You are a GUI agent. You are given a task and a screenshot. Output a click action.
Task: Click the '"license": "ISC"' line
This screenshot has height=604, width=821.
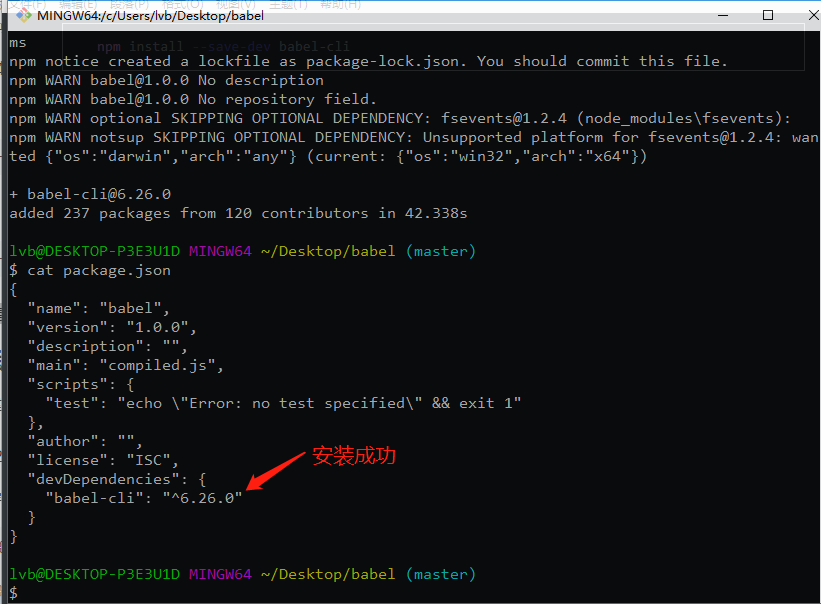click(x=103, y=460)
